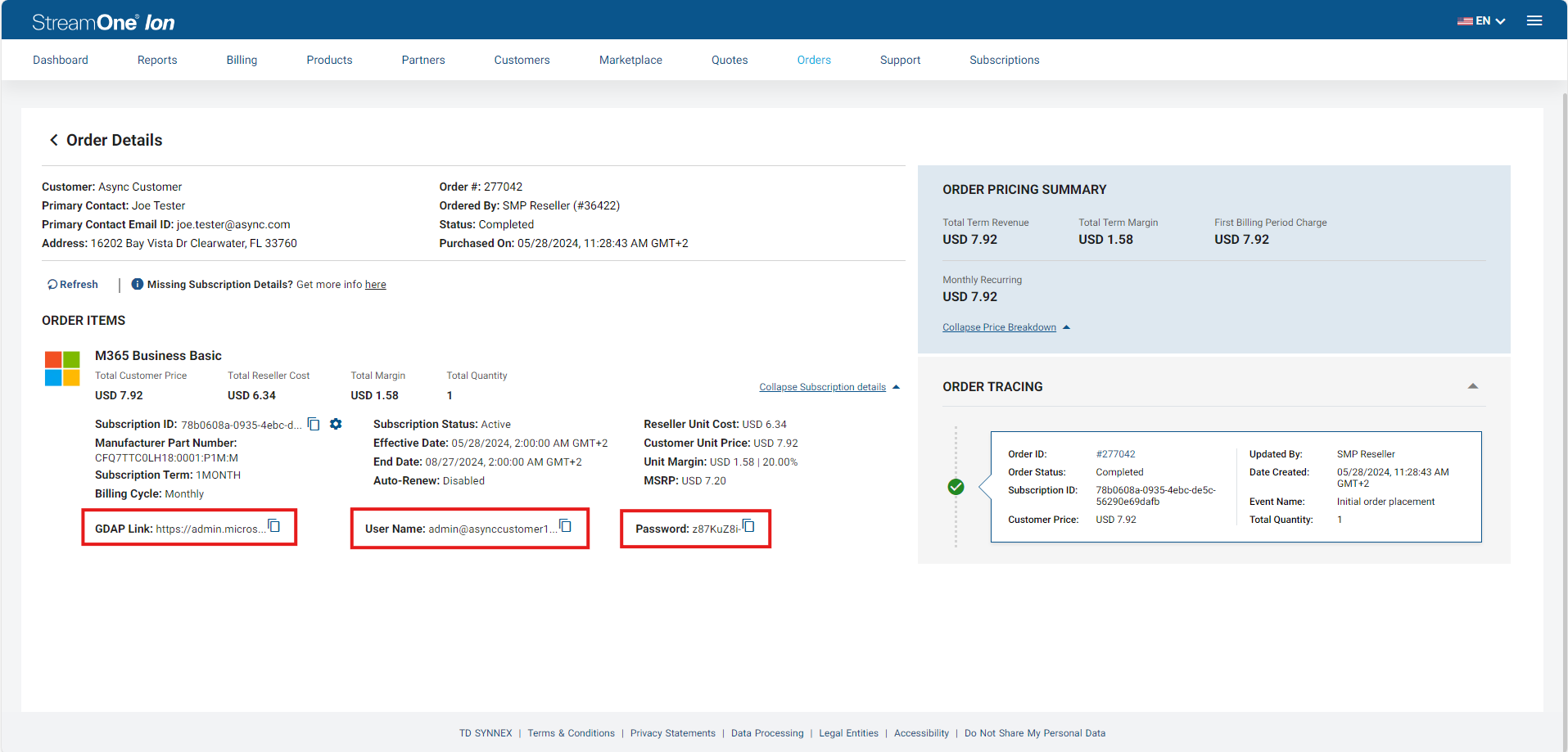The image size is (1568, 752).
Task: Click the info icon beside Missing Subscription Details
Action: click(x=138, y=284)
